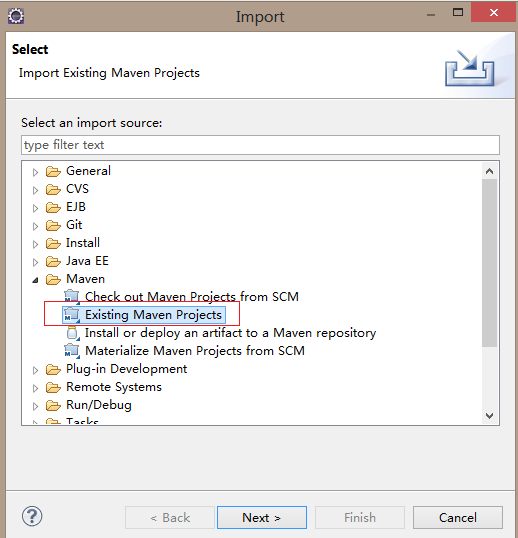518x538 pixels.
Task: Click the Install or deploy artifact jar icon
Action: (73, 333)
